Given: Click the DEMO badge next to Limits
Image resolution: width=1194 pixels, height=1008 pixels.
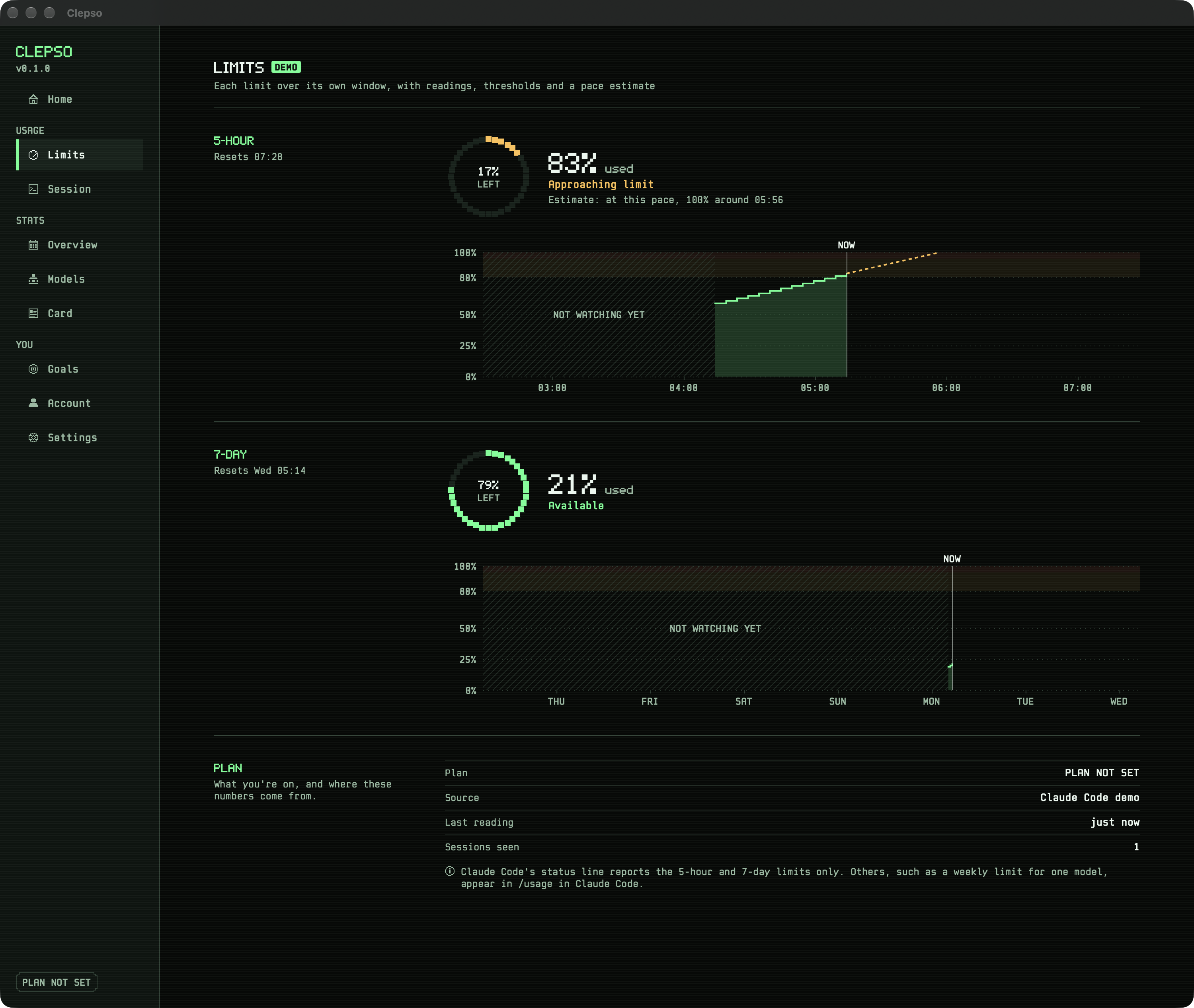Looking at the screenshot, I should (286, 67).
